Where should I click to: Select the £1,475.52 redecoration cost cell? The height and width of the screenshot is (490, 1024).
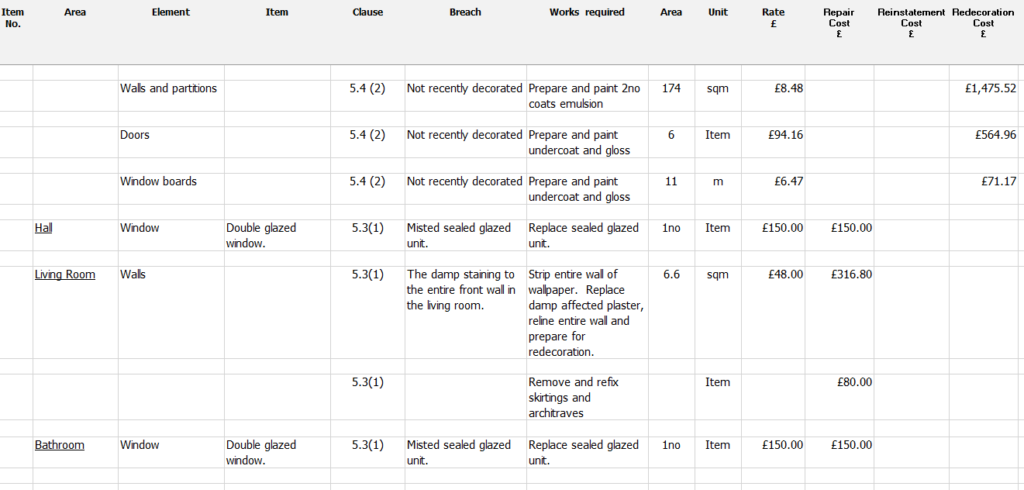pos(990,88)
